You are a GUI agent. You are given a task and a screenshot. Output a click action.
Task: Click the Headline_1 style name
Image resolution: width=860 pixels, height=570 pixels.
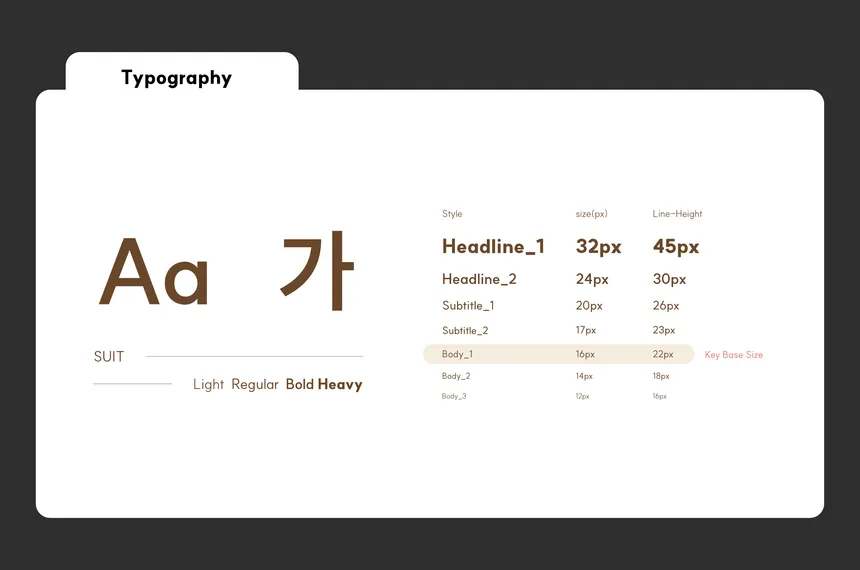[x=494, y=247]
